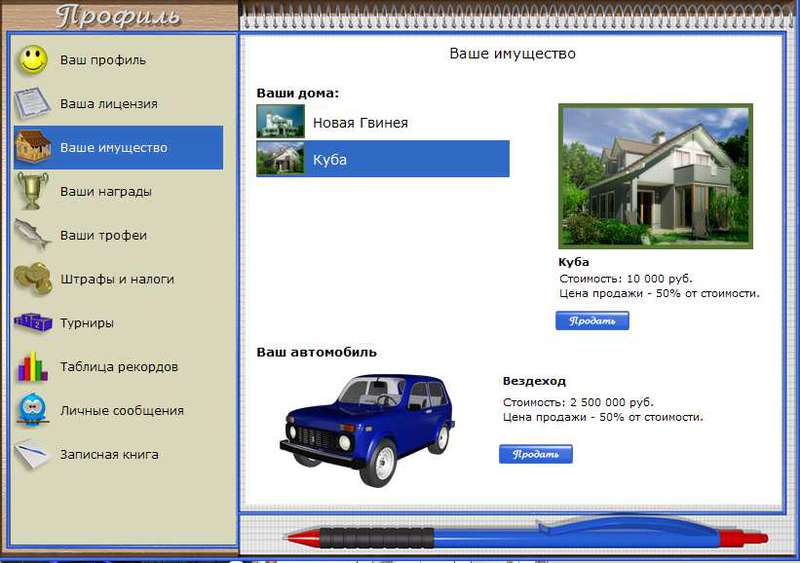The width and height of the screenshot is (800, 563).
Task: Click Продать button for the Вездеход car
Action: tap(536, 454)
